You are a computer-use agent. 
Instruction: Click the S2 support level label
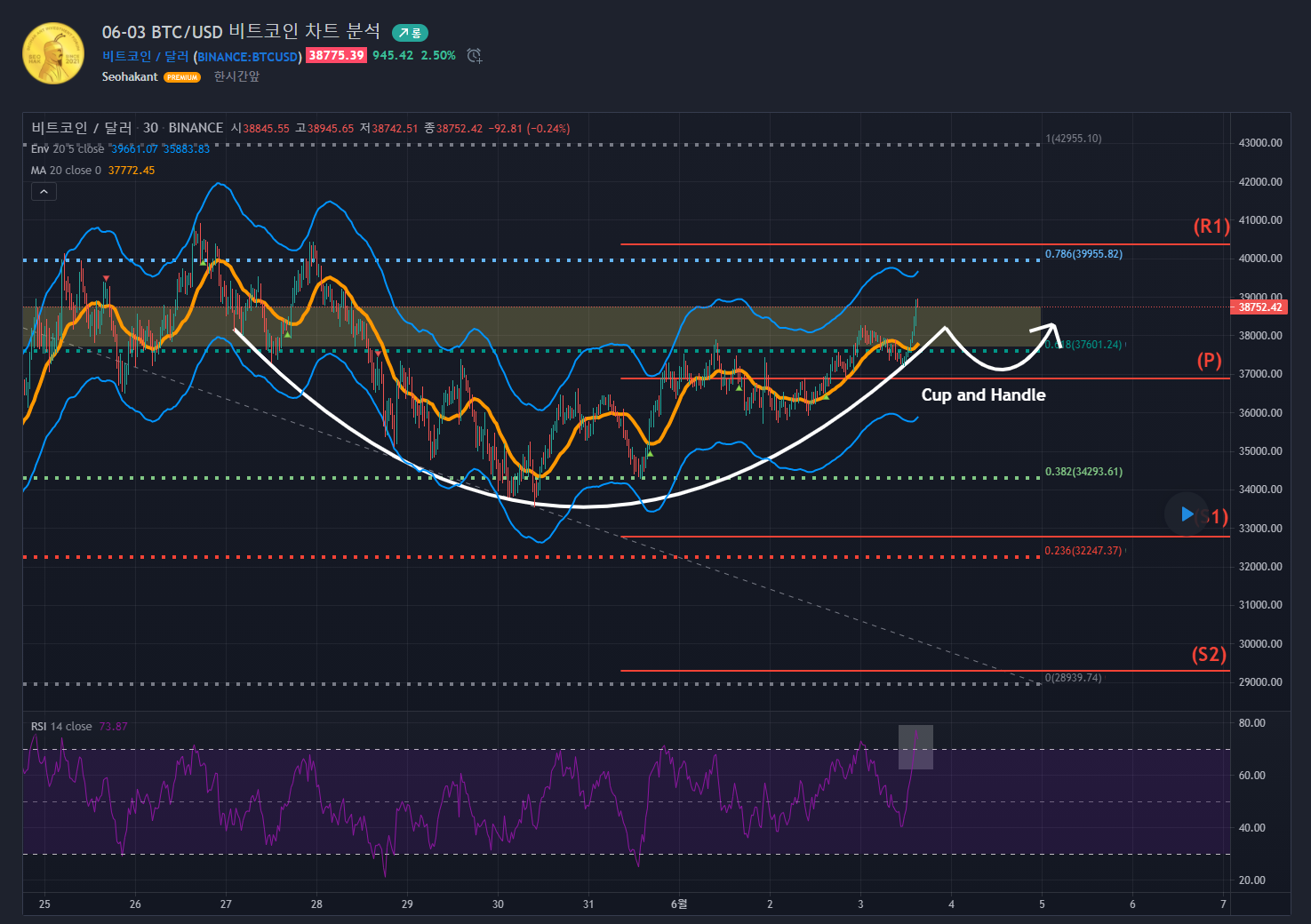pyautogui.click(x=1209, y=655)
